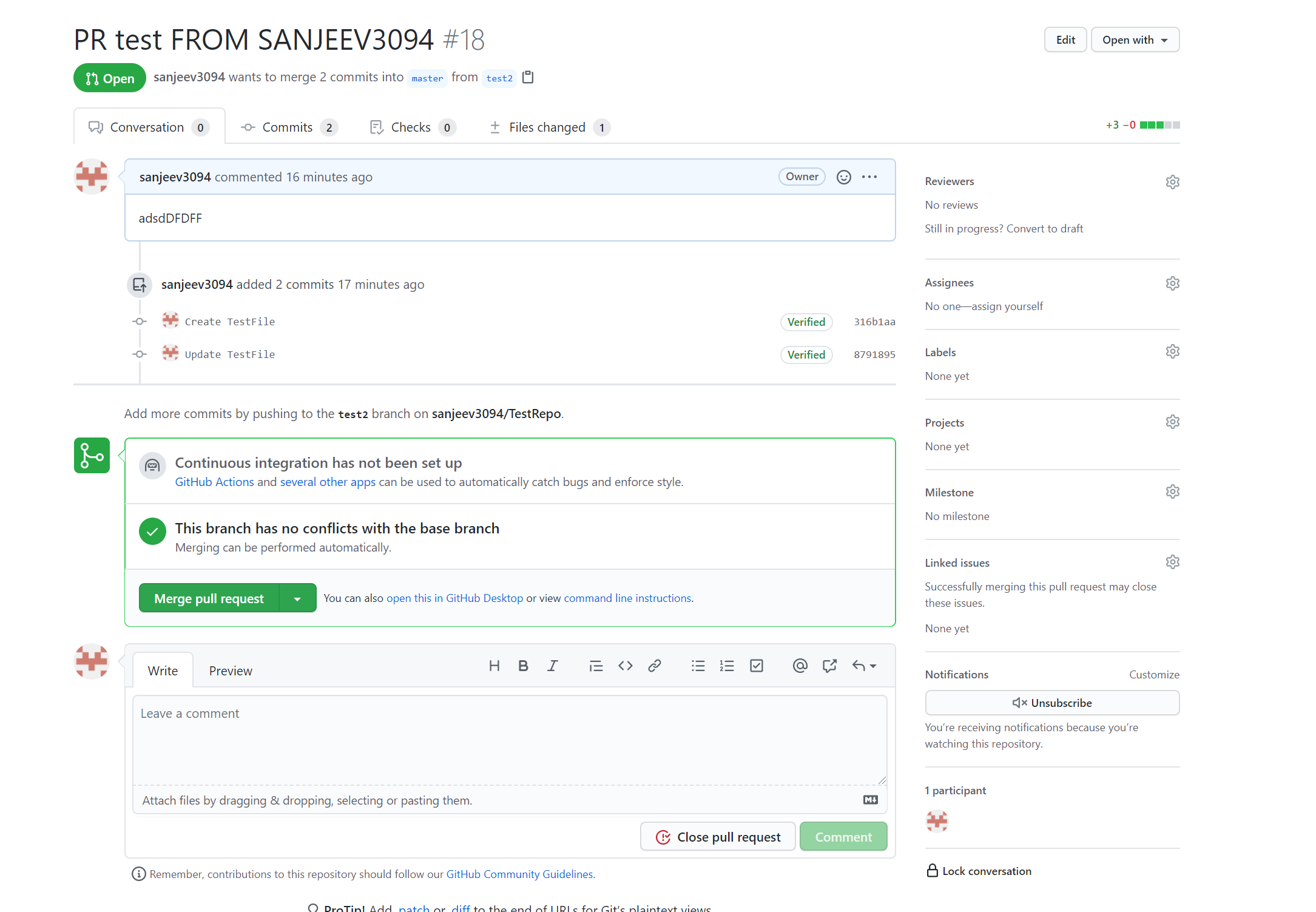Click Close pull request button
1316x912 pixels.
[718, 837]
